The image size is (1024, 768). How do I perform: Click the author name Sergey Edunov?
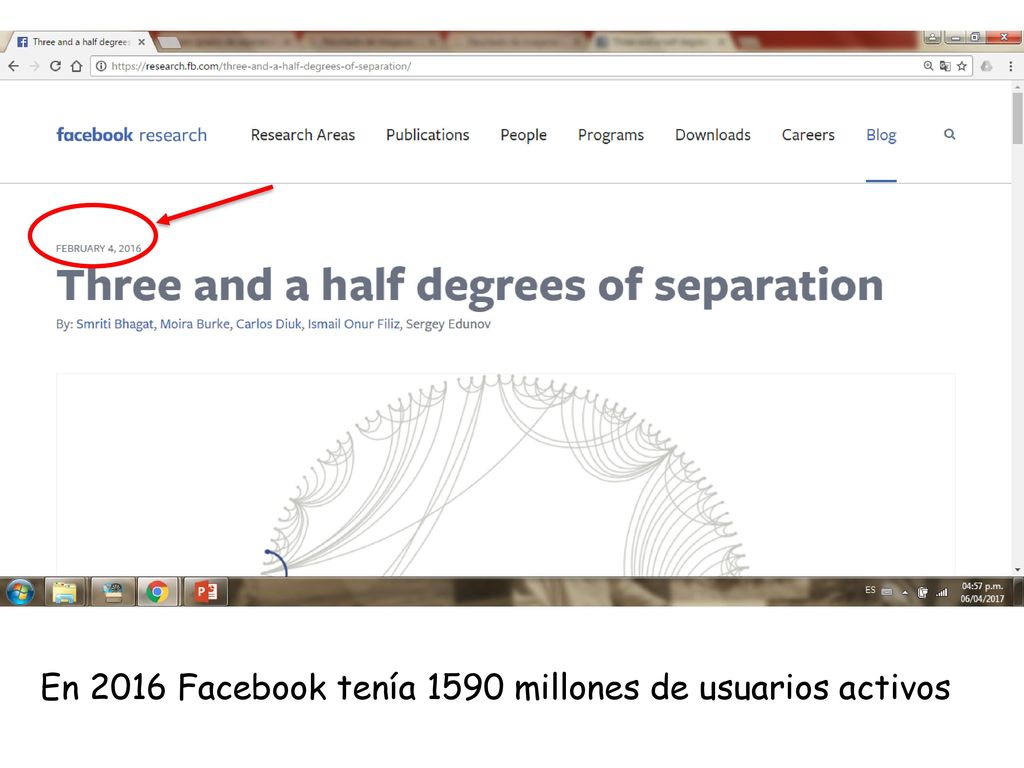(448, 324)
